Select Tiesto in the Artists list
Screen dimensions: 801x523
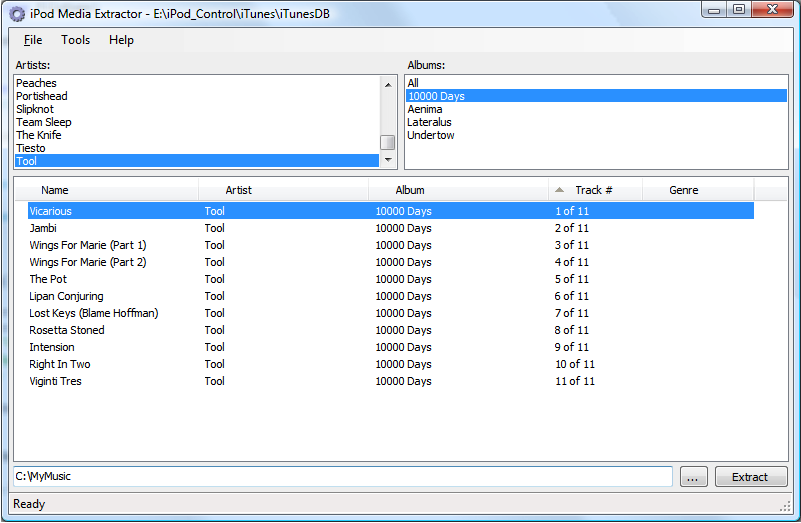coord(197,148)
